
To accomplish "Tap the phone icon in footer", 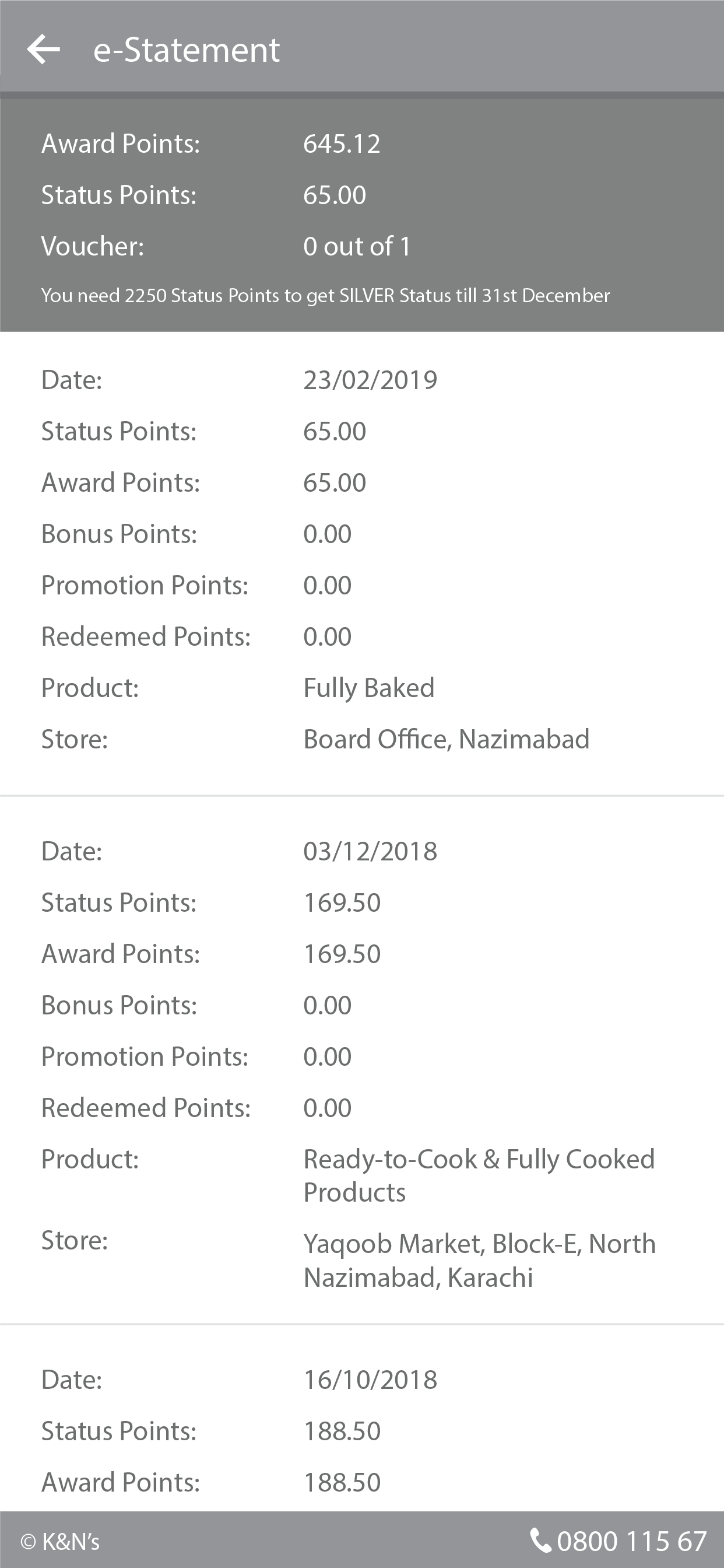I will pyautogui.click(x=540, y=1541).
